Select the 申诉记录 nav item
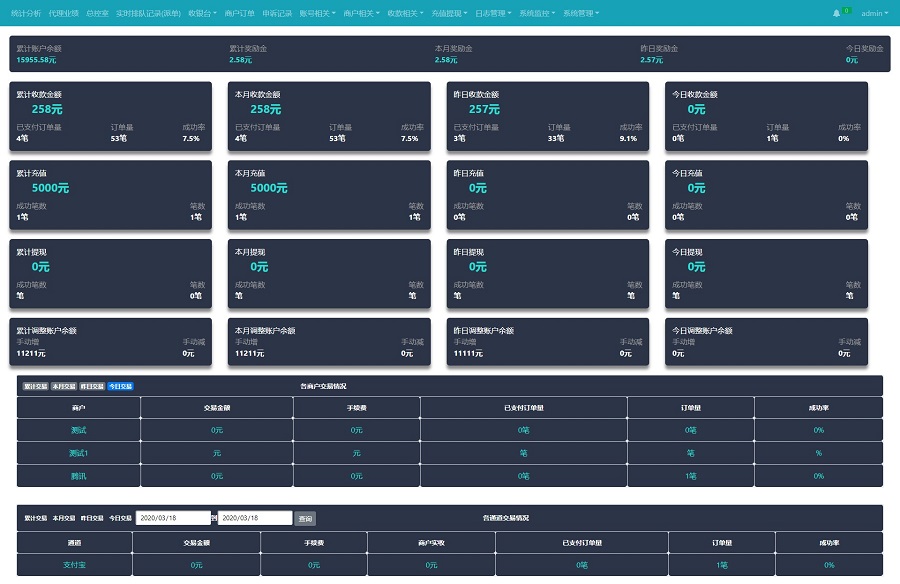This screenshot has width=900, height=584. pyautogui.click(x=277, y=13)
